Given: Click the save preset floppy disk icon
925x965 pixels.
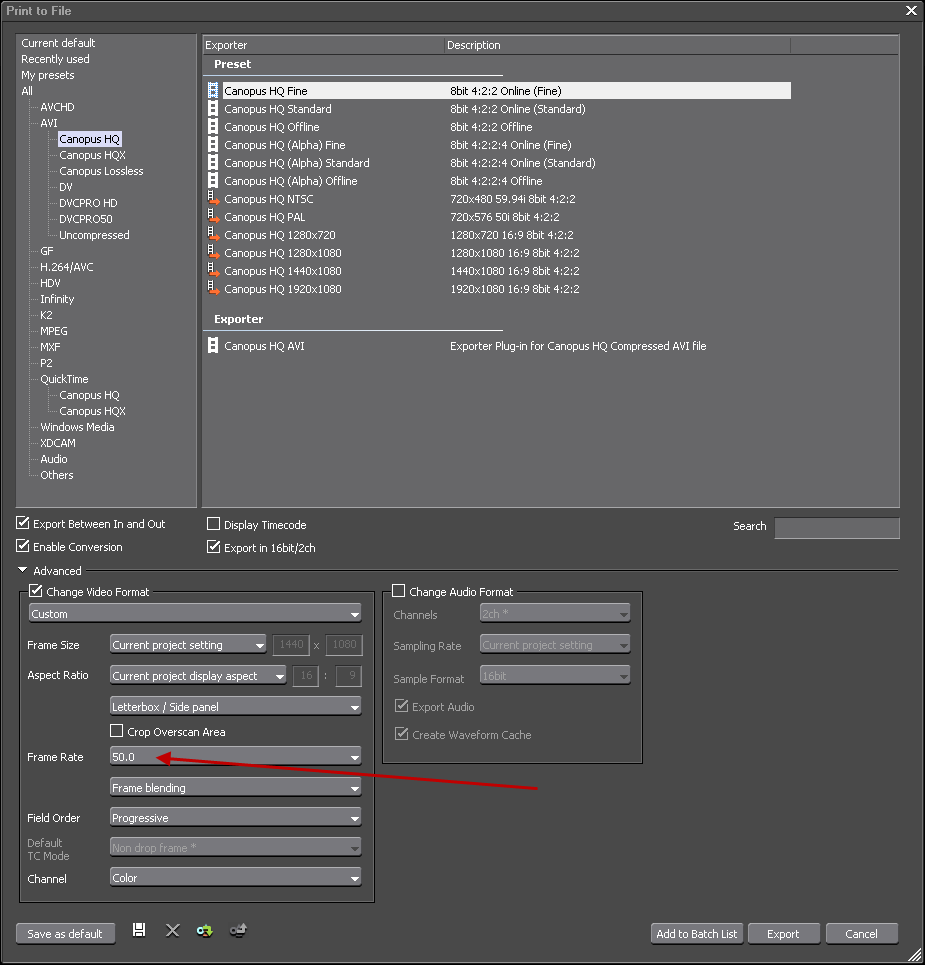Looking at the screenshot, I should point(139,930).
